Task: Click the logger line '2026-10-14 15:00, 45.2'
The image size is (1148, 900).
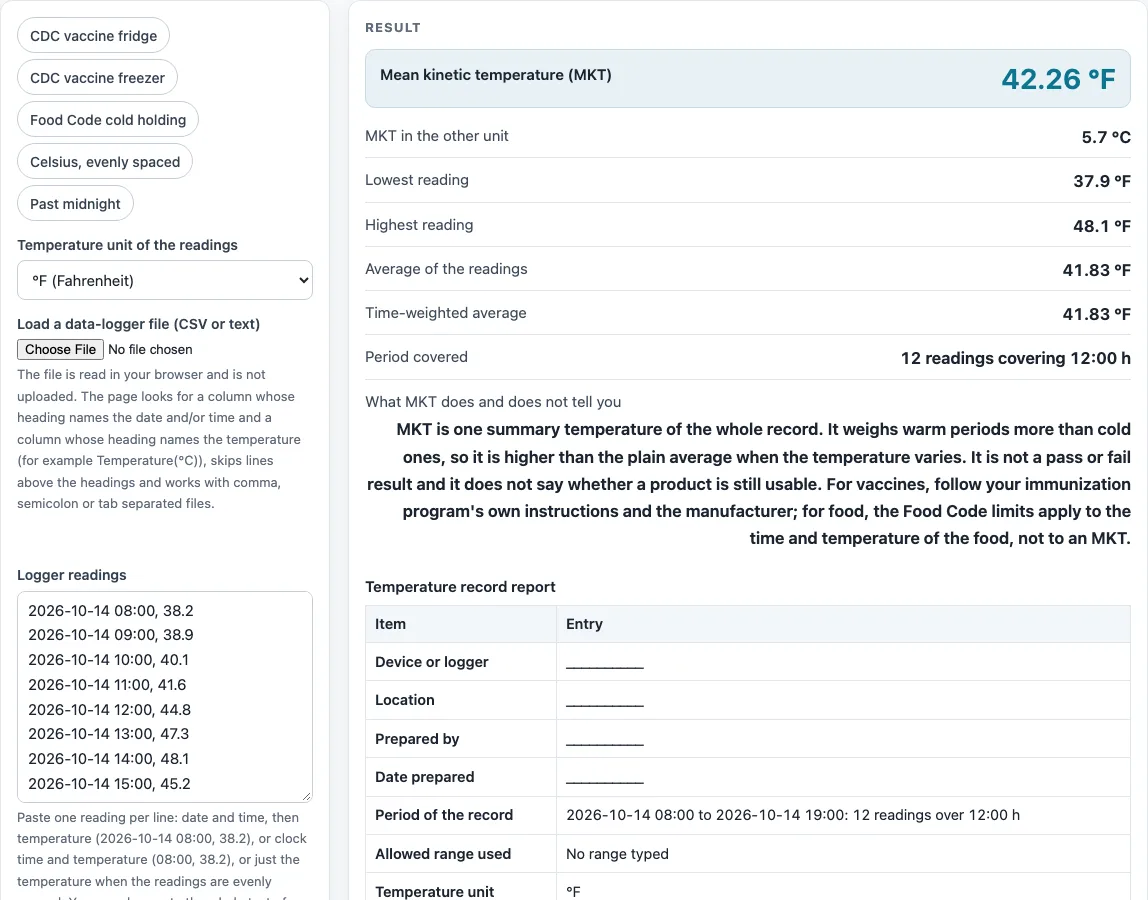Action: pyautogui.click(x=109, y=784)
